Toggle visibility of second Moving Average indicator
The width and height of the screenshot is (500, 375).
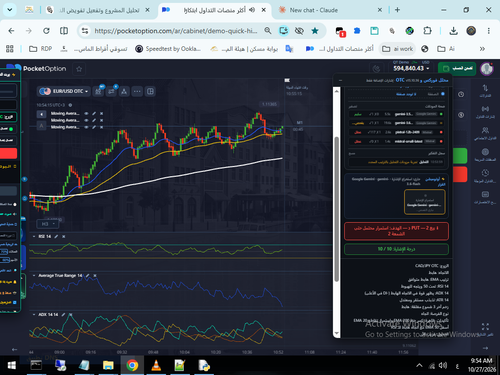pyautogui.click(x=87, y=120)
